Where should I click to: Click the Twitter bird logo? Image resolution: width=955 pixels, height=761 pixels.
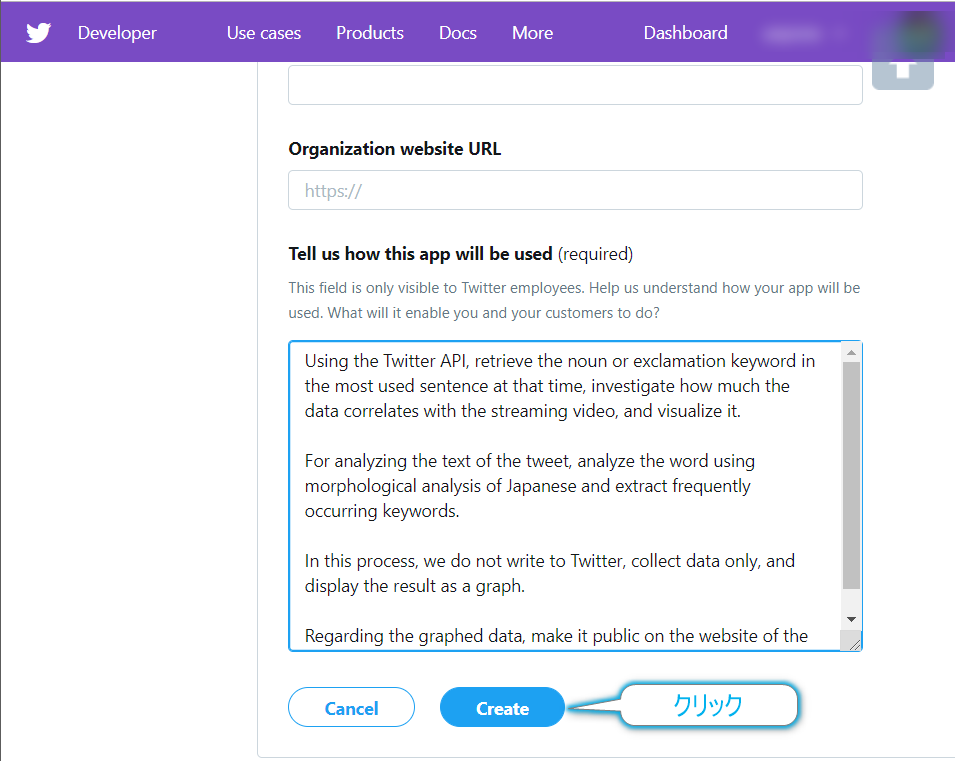click(38, 33)
